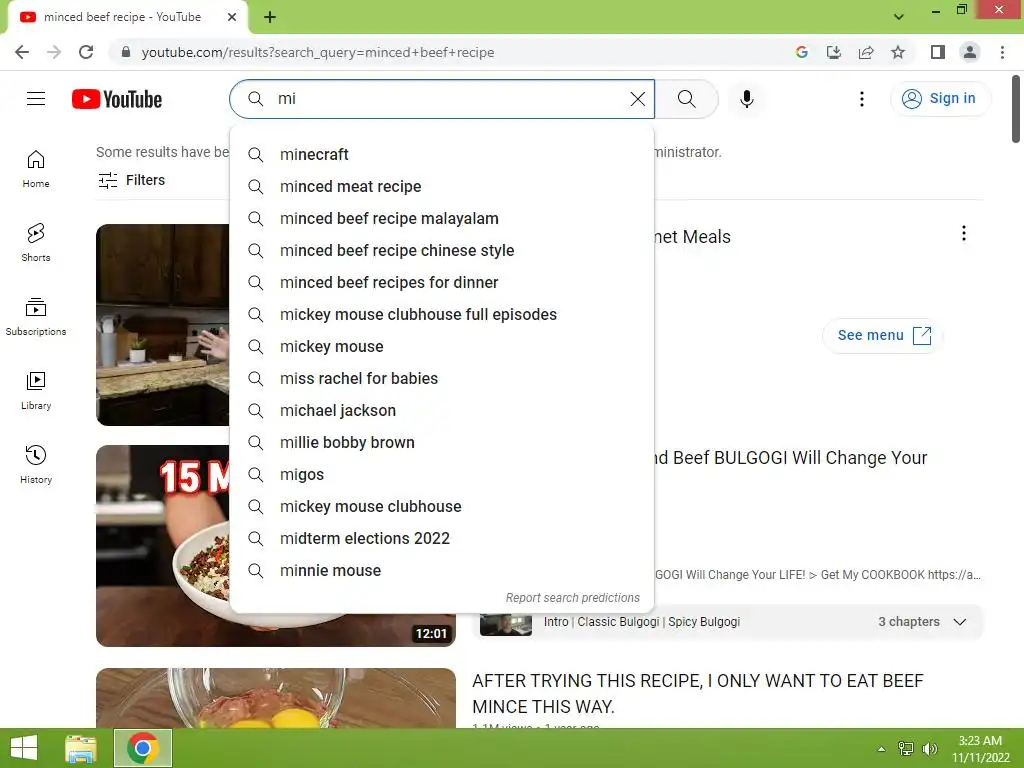Open History in the sidebar
This screenshot has height=768, width=1024.
point(36,464)
